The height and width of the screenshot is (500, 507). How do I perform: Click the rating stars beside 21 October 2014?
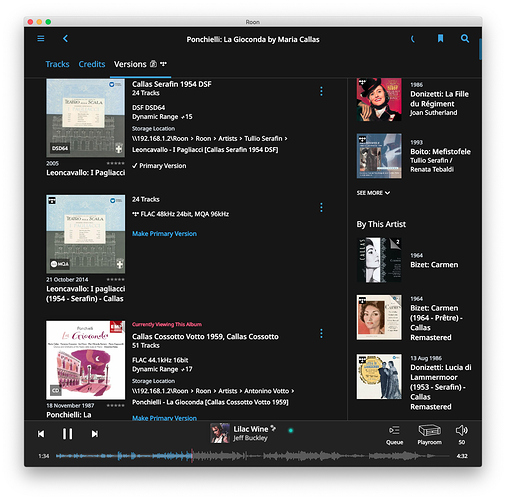(116, 279)
